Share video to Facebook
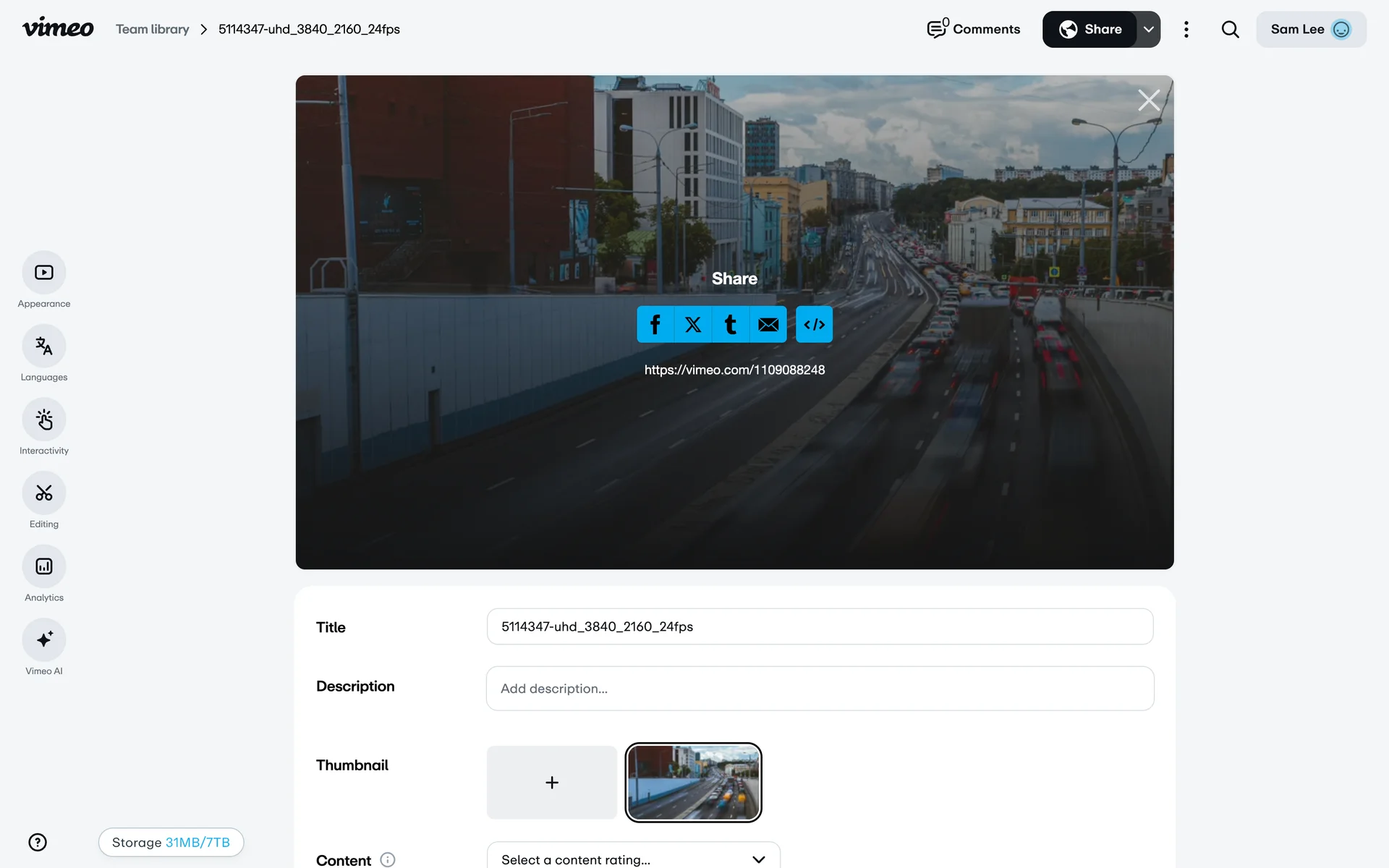 click(655, 325)
